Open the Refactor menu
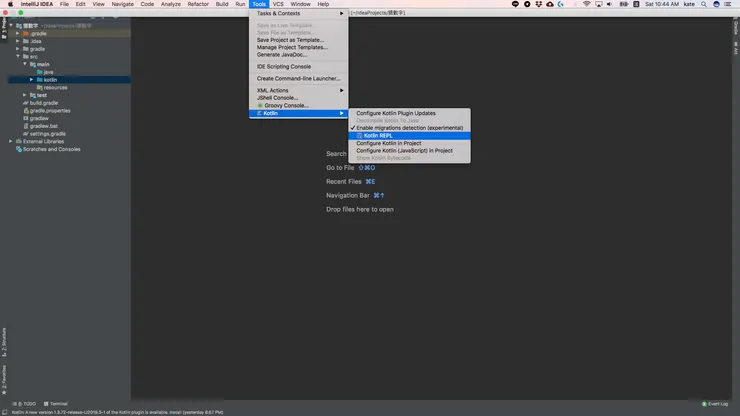Viewport: 740px width, 416px height. [198, 4]
